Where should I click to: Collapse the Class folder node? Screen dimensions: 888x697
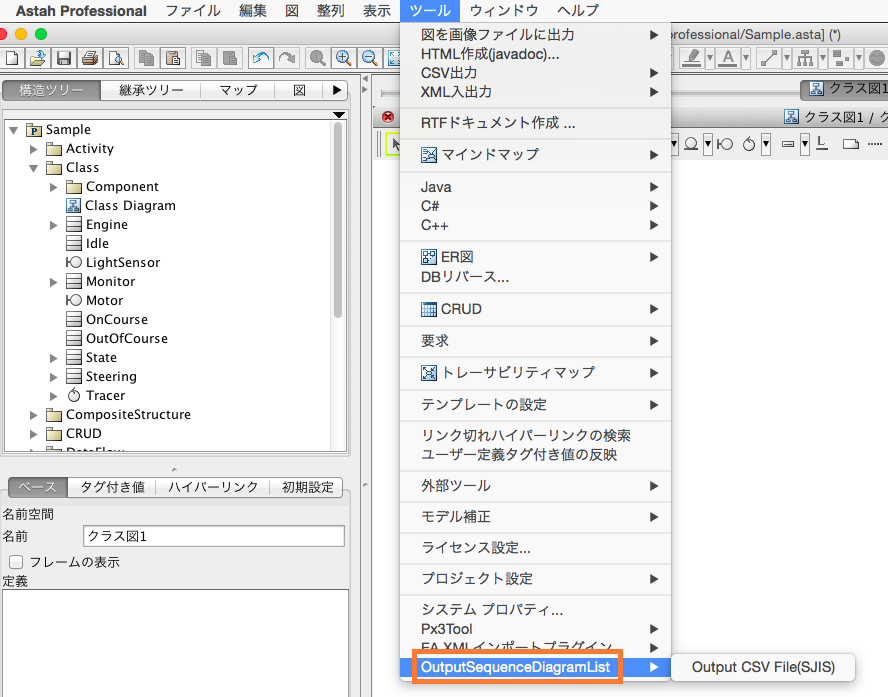33,168
